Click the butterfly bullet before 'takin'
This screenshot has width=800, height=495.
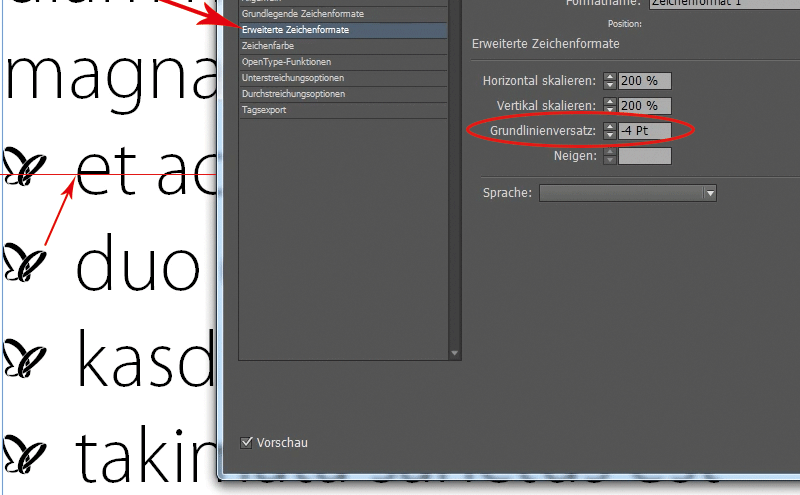point(24,454)
